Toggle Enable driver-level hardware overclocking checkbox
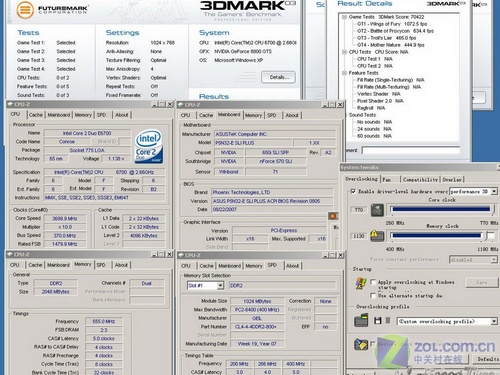This screenshot has height=375, width=500. (x=353, y=191)
